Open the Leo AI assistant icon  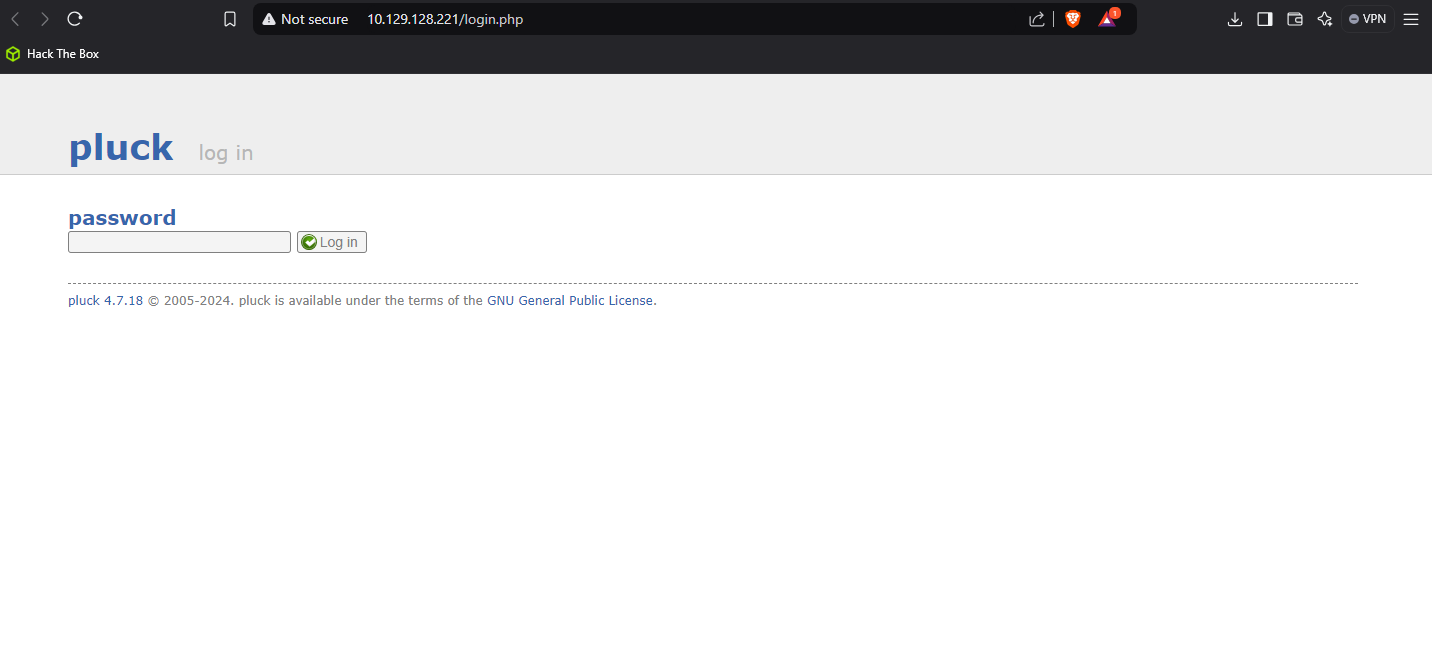click(x=1325, y=19)
